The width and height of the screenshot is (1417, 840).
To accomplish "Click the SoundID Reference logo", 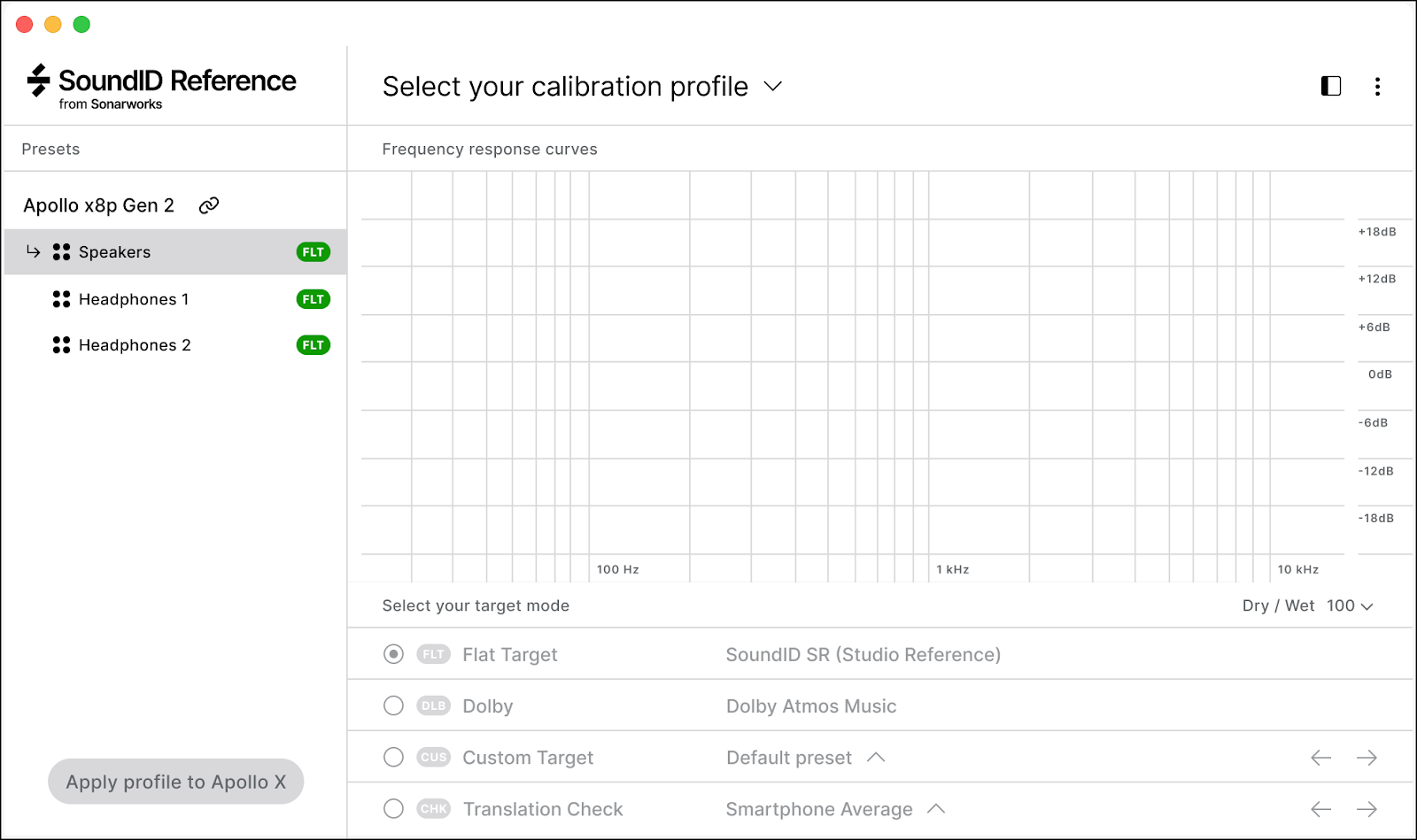I will point(162,87).
